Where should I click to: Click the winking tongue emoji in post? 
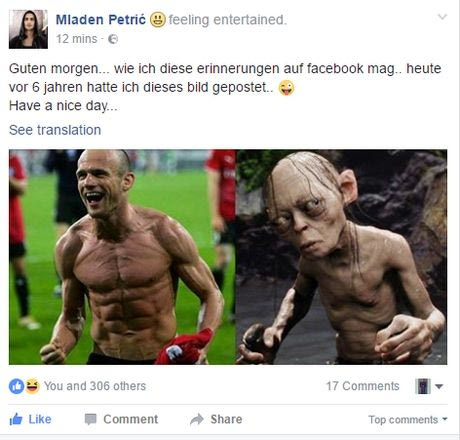[x=286, y=88]
